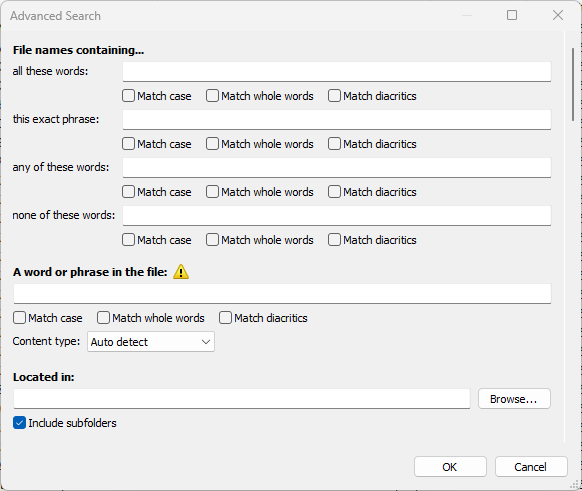Maximize the Advanced Search window
The image size is (582, 491).
(512, 15)
